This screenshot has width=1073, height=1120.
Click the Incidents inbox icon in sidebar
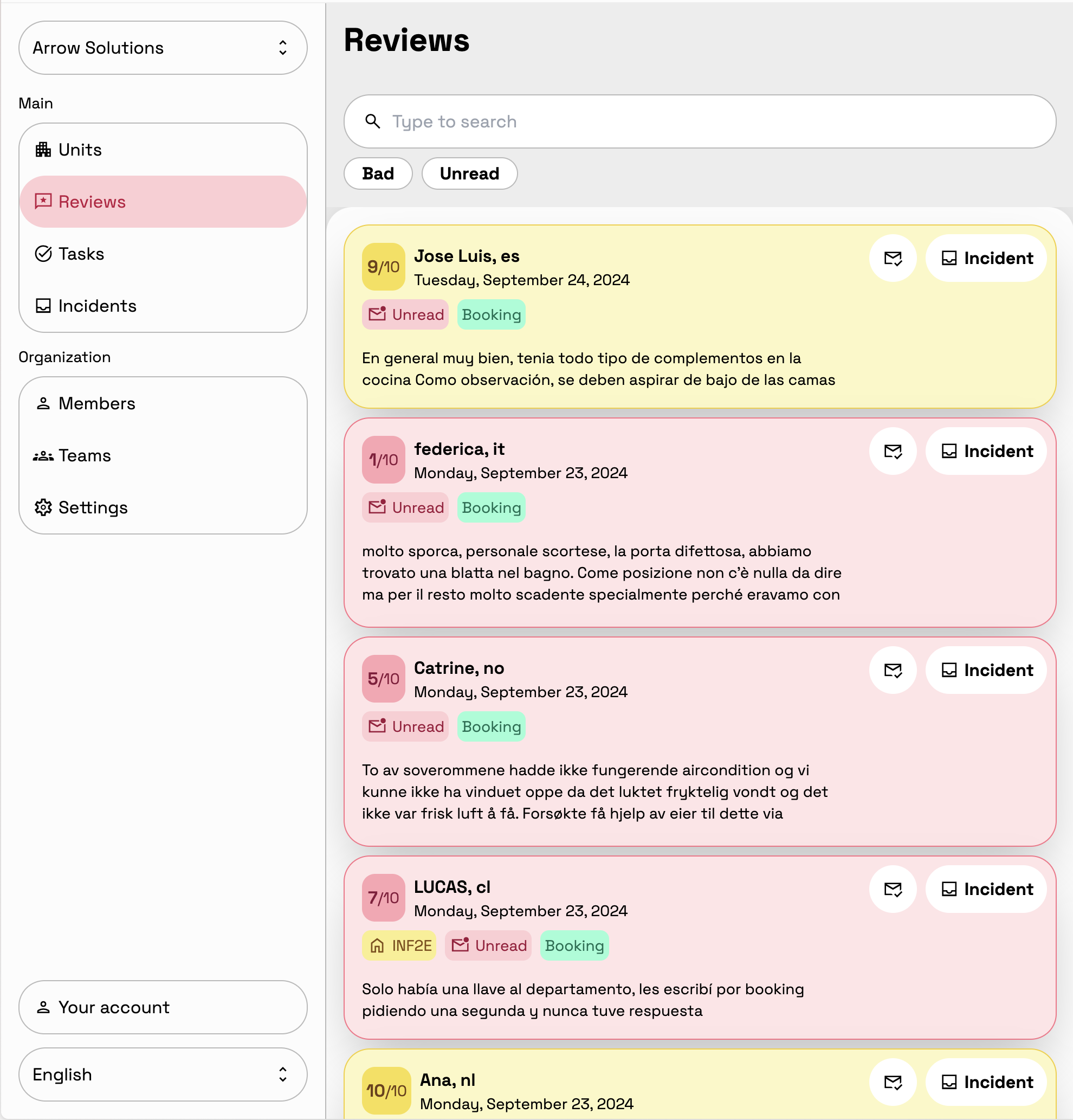[x=43, y=306]
